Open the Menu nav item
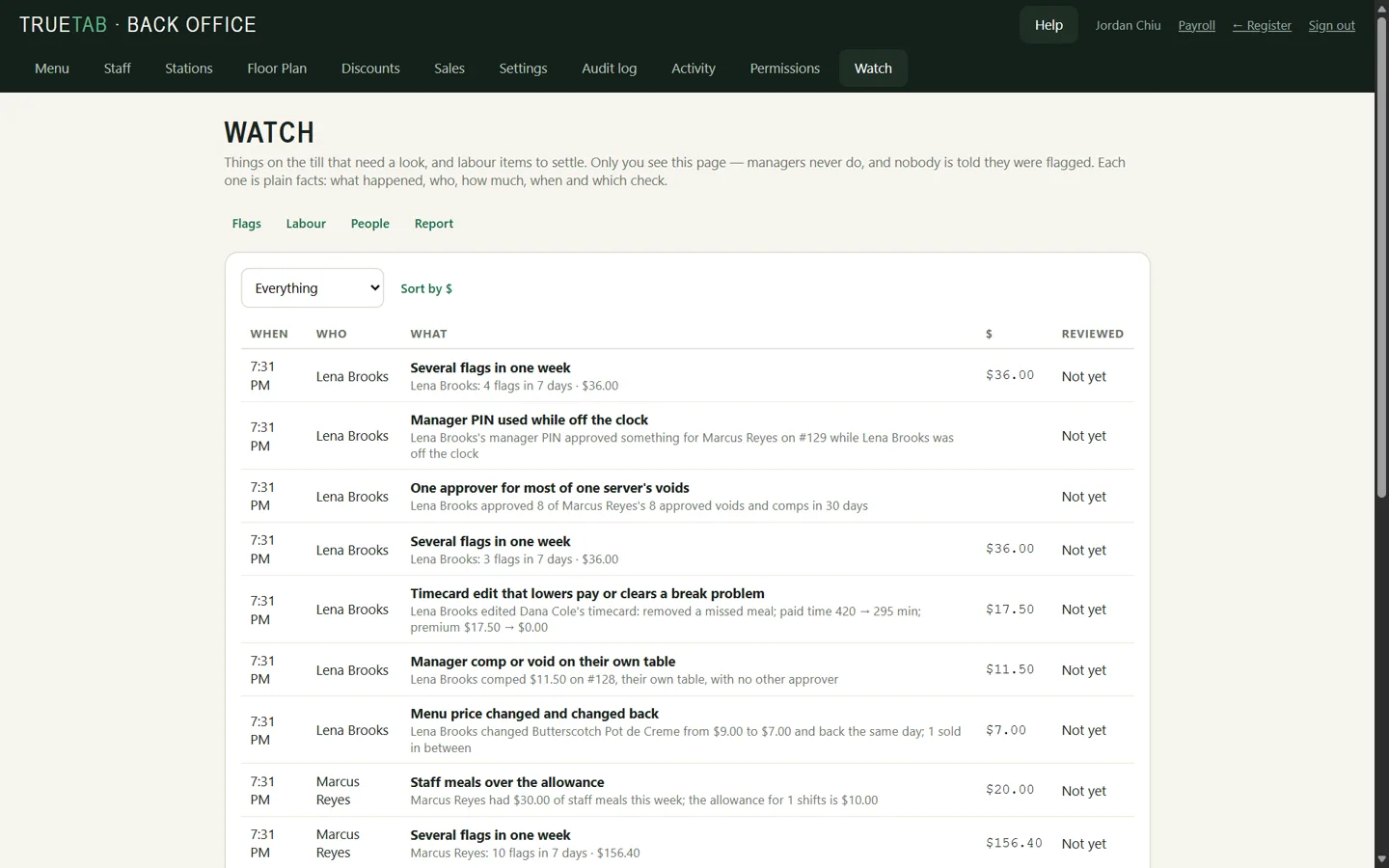The width and height of the screenshot is (1389, 868). point(52,68)
